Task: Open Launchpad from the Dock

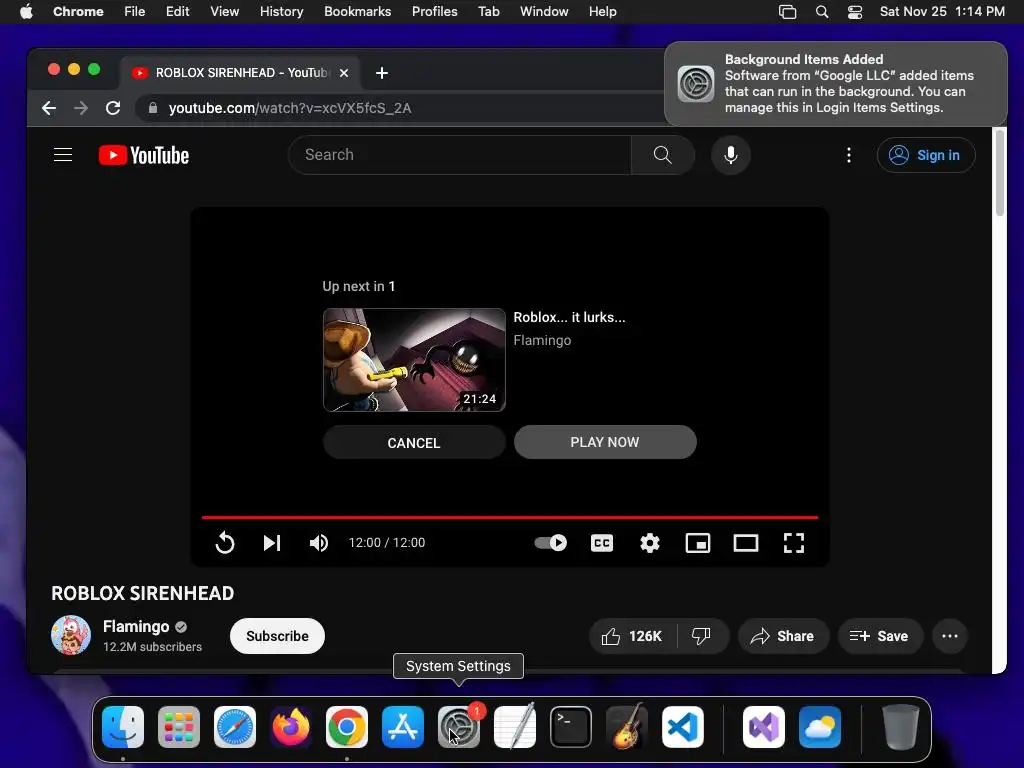Action: pos(179,727)
